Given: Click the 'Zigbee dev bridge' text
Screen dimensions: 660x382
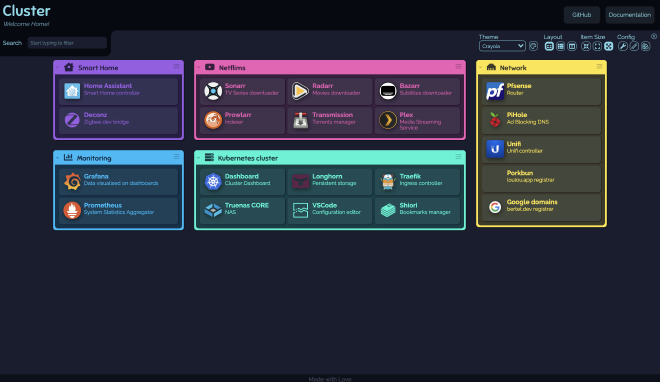Looking at the screenshot, I should tap(106, 122).
